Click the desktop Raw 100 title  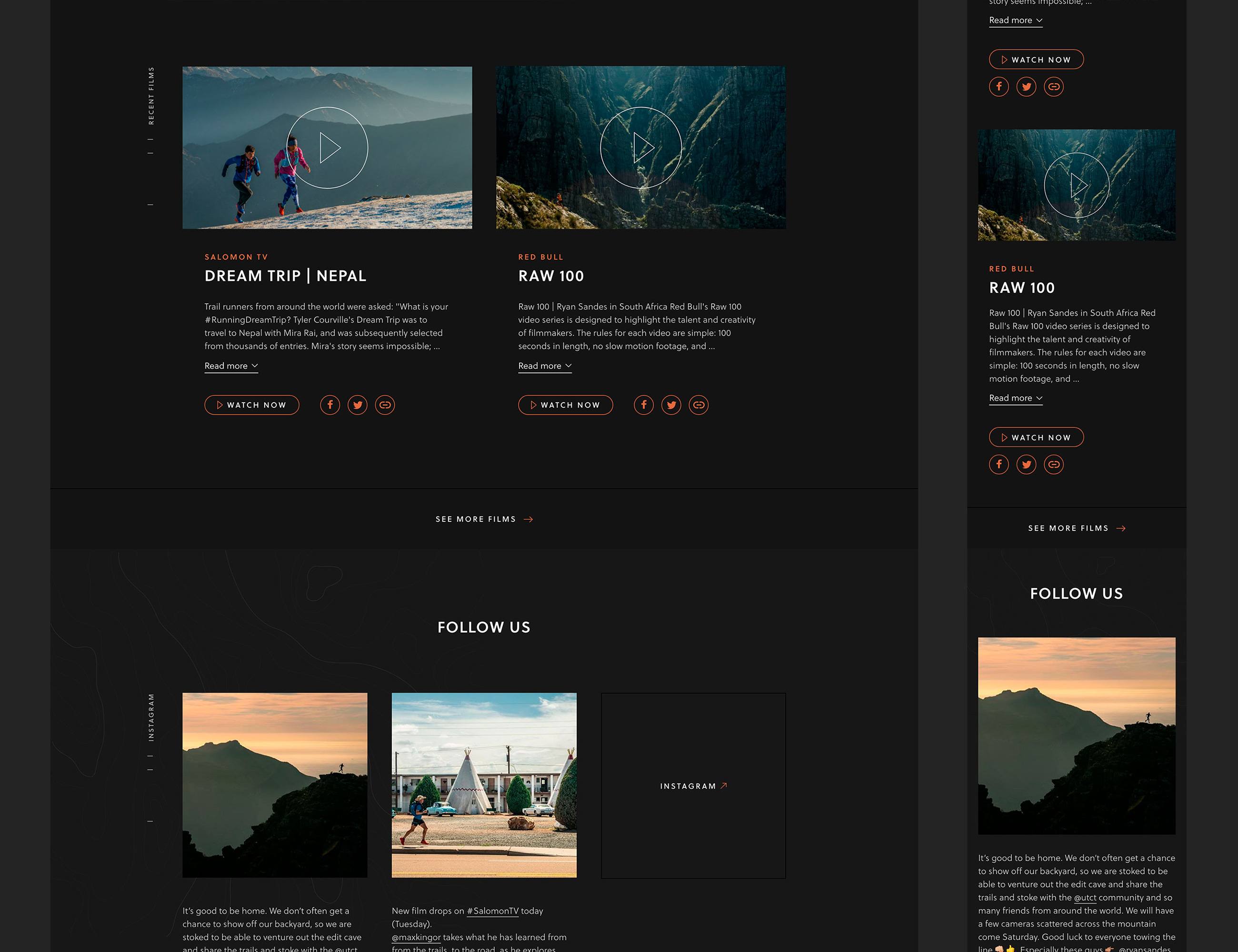point(551,276)
